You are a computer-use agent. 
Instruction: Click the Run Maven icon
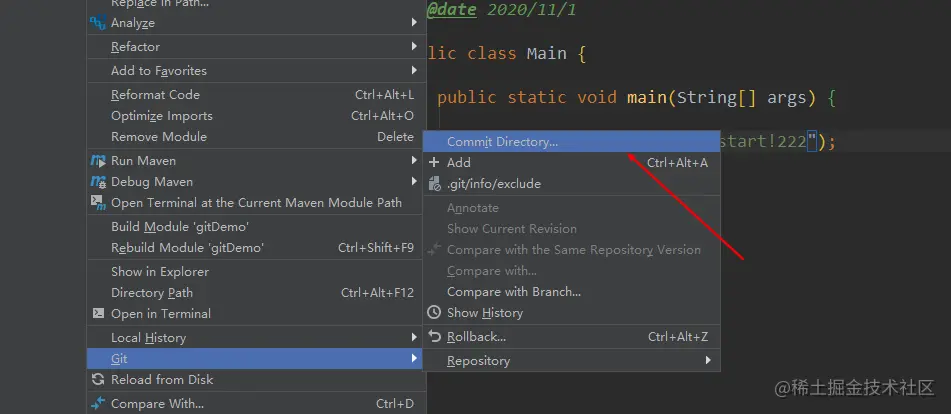pos(98,161)
